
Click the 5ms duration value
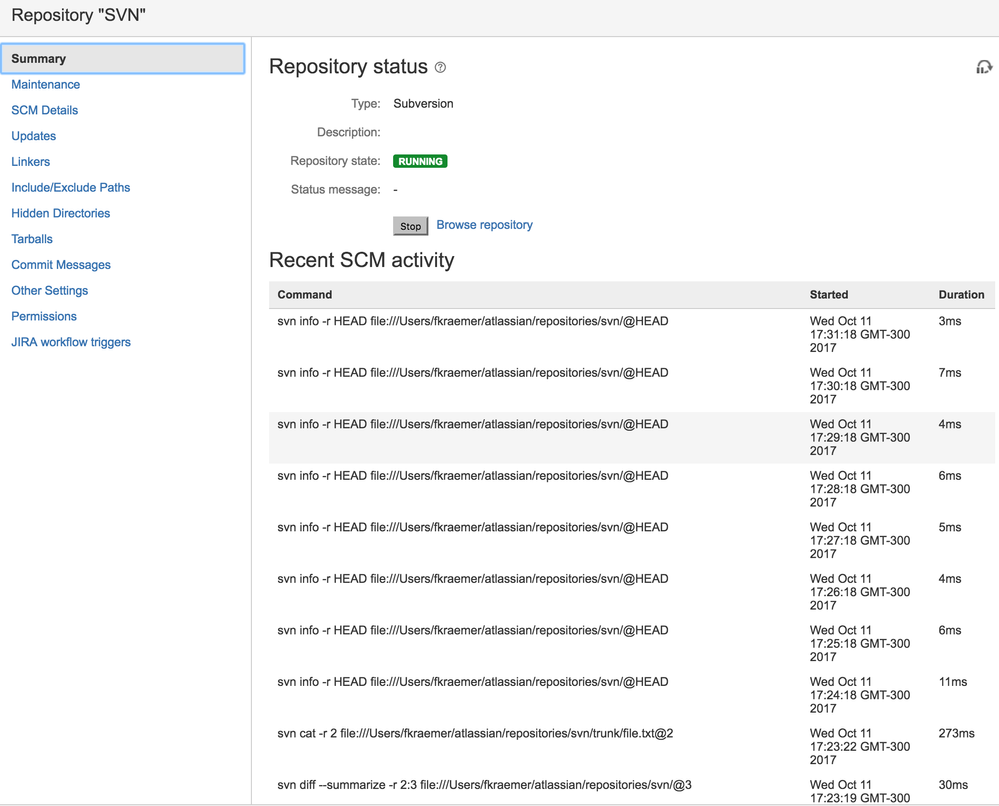[x=949, y=528]
